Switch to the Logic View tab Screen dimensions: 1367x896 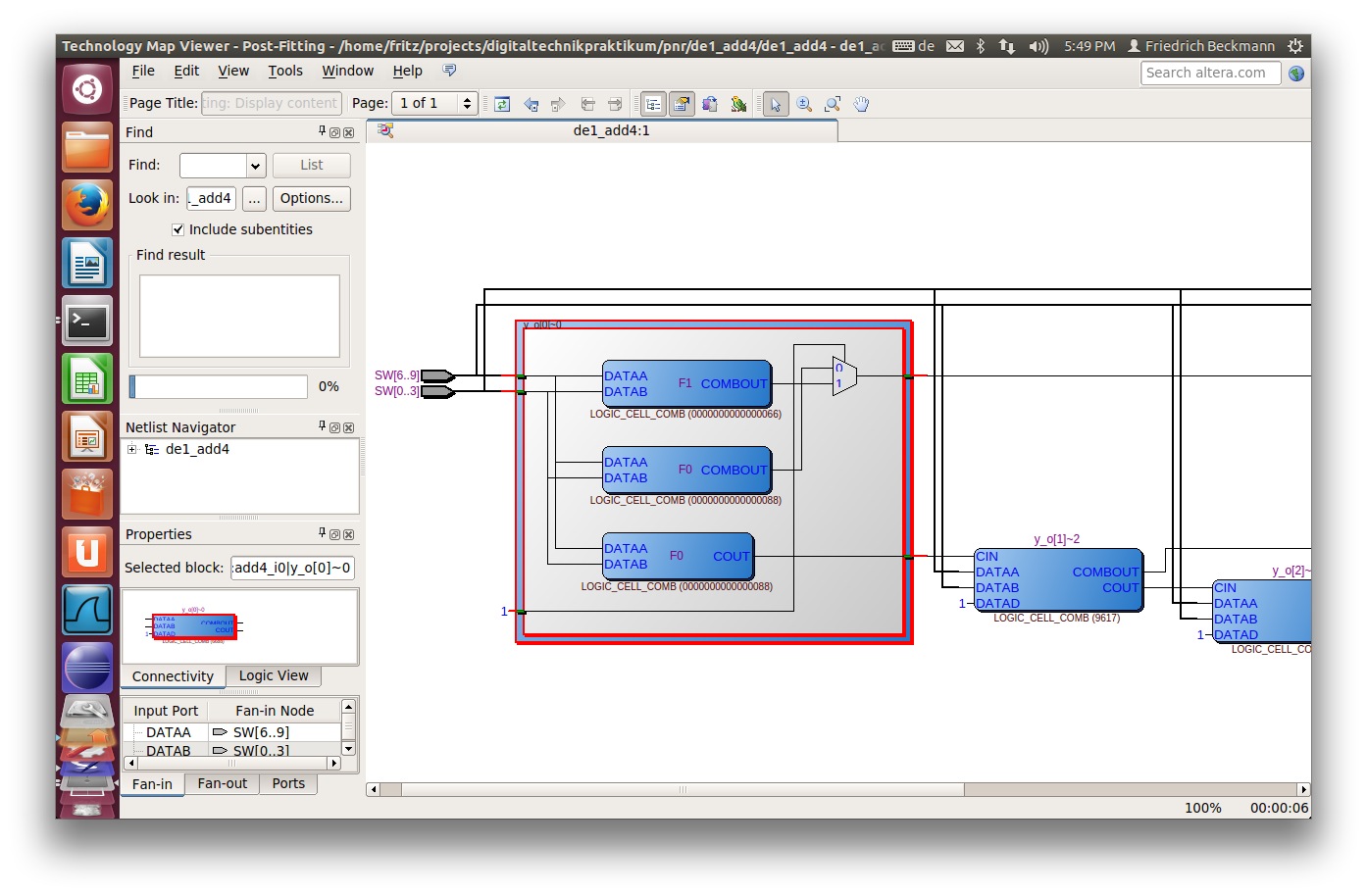(273, 675)
